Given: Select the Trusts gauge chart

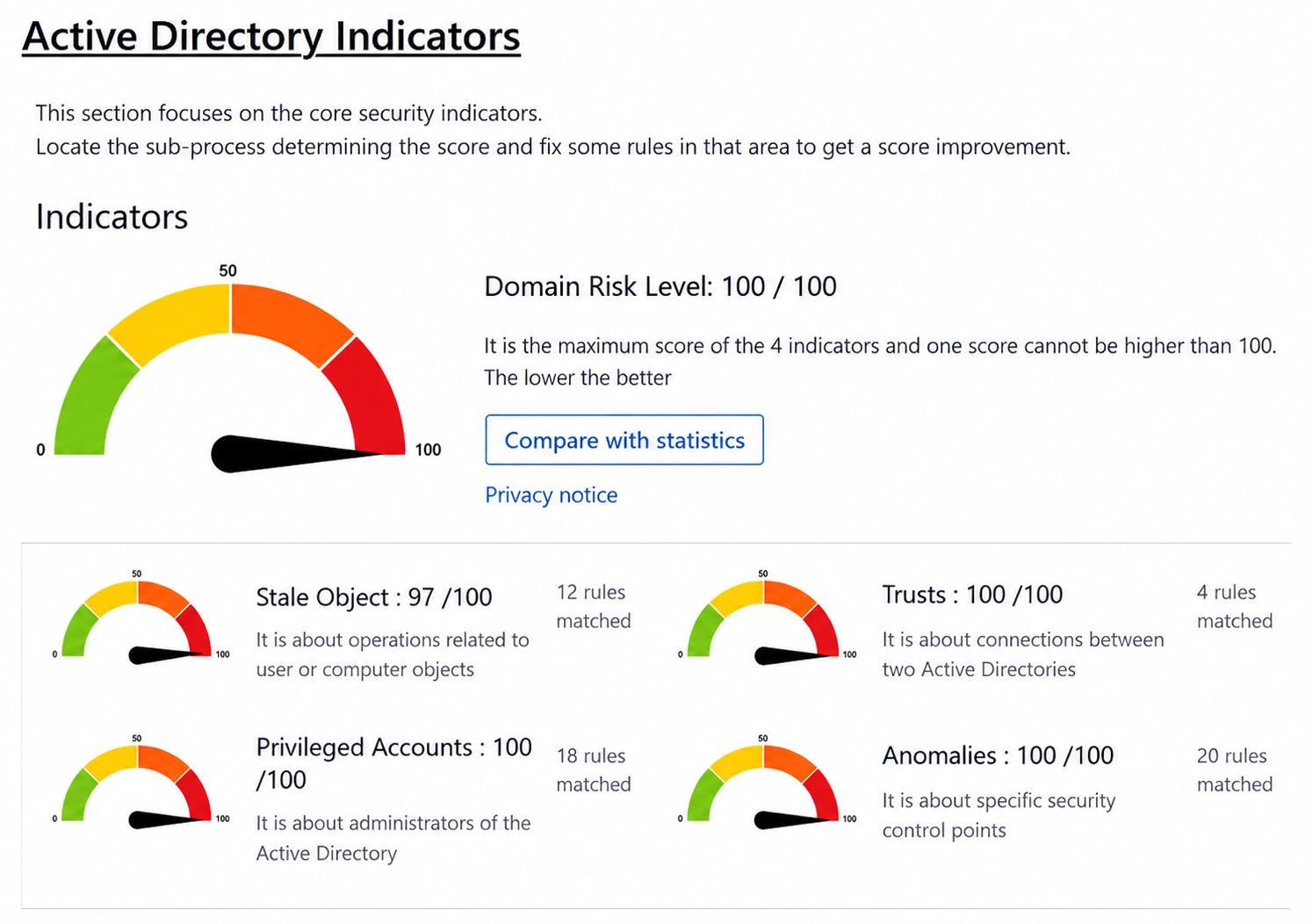Looking at the screenshot, I should coord(766,618).
